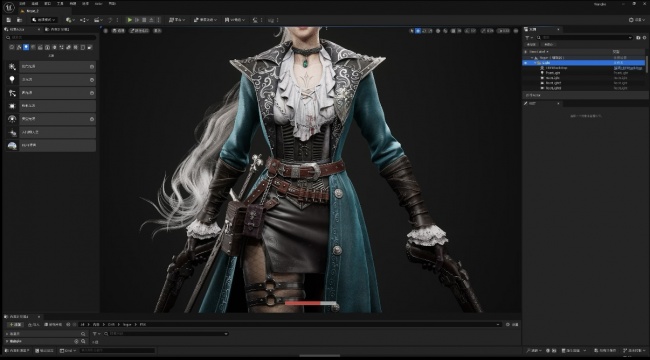Open the second menu bar item

[34, 4]
